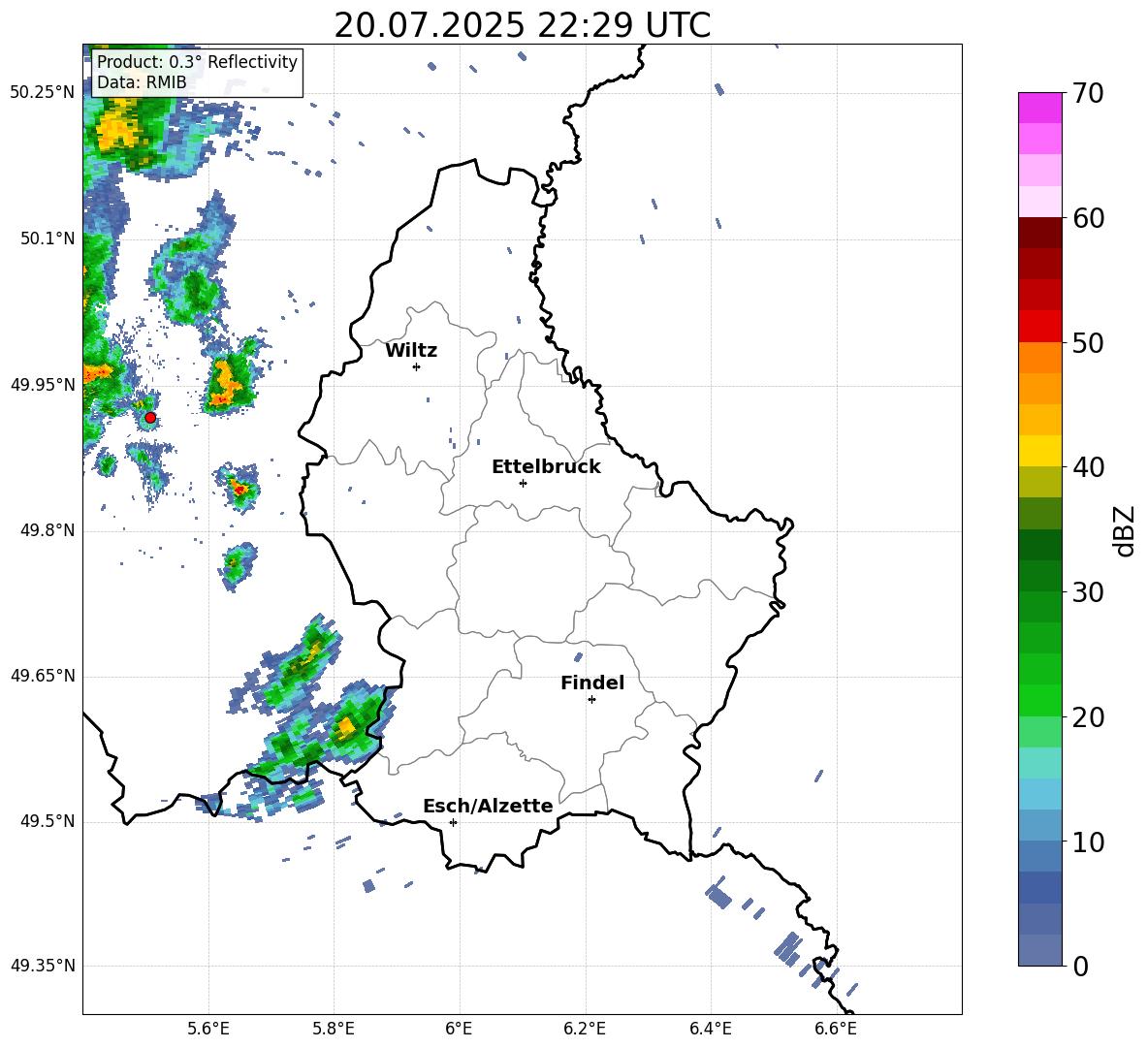
Task: Click the 49.95°N latitude label
Action: tap(42, 385)
